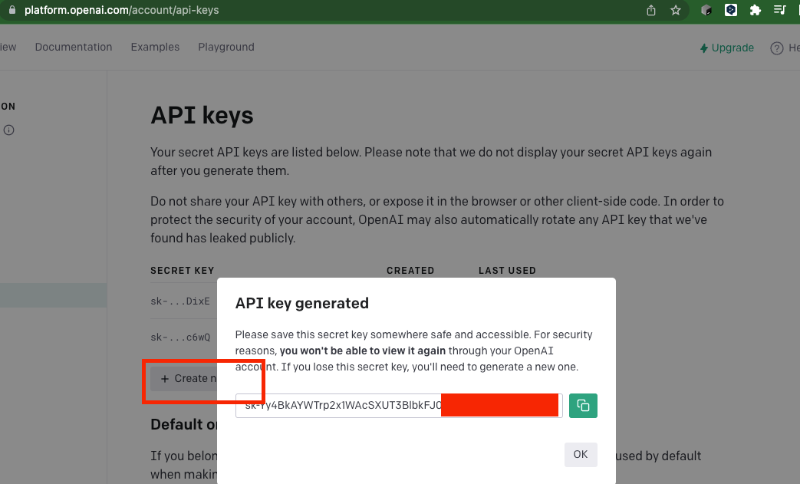800x484 pixels.
Task: Copy the generated API key
Action: point(583,405)
